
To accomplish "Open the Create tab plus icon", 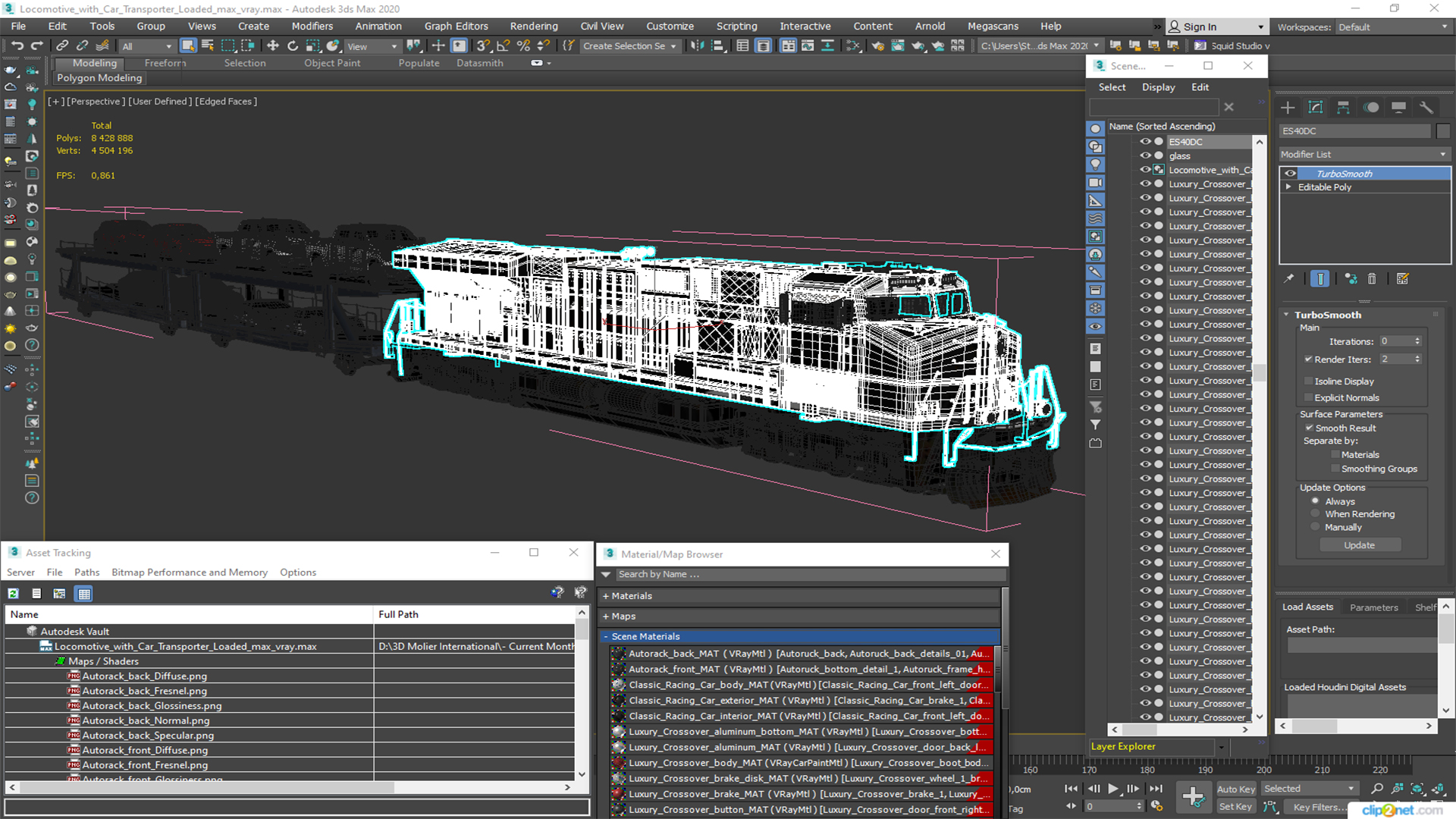I will tap(1288, 107).
